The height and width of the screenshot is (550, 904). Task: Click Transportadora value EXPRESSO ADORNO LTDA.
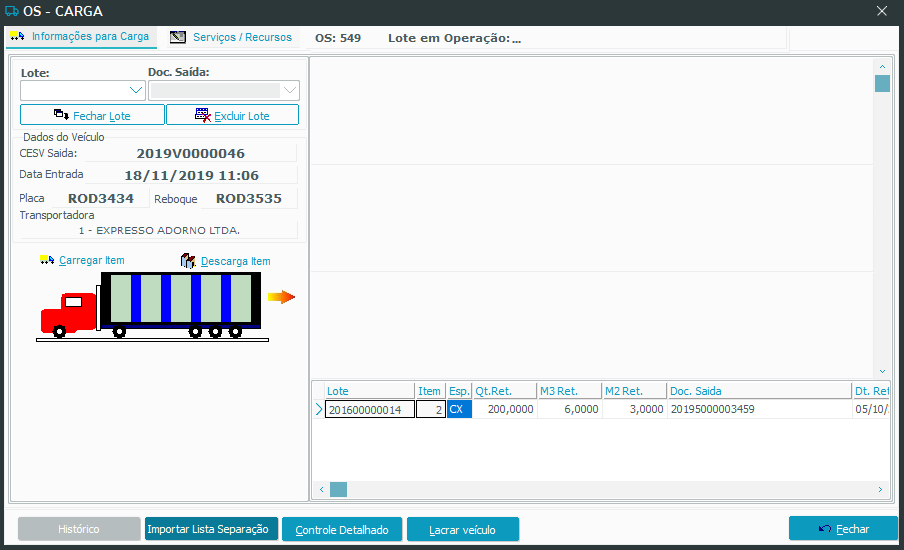point(159,230)
